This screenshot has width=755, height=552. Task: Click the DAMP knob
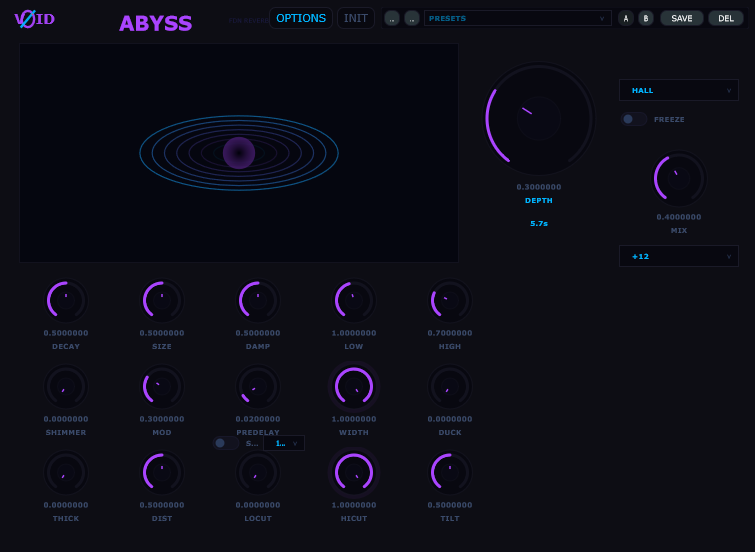258,301
